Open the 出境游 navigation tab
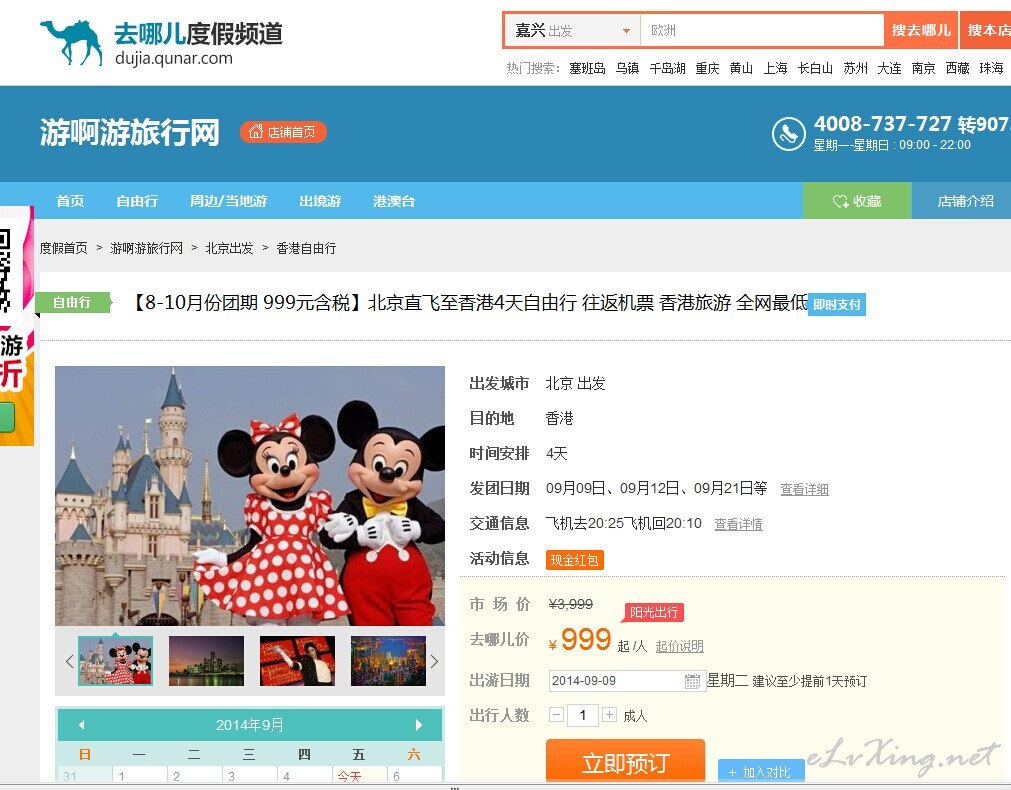1011x790 pixels. (320, 201)
